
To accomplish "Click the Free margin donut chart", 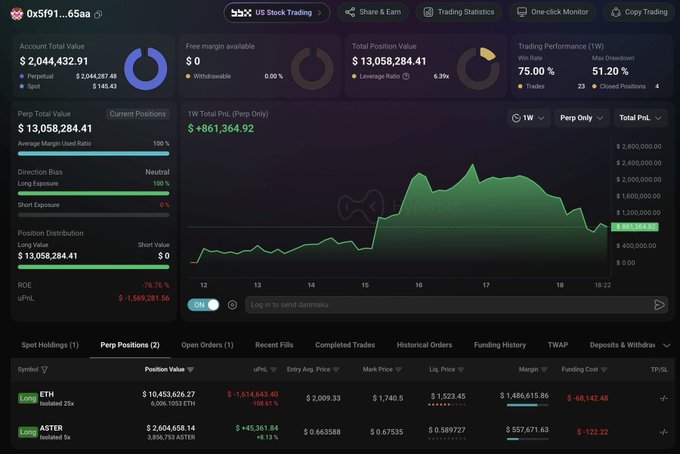I will (312, 69).
